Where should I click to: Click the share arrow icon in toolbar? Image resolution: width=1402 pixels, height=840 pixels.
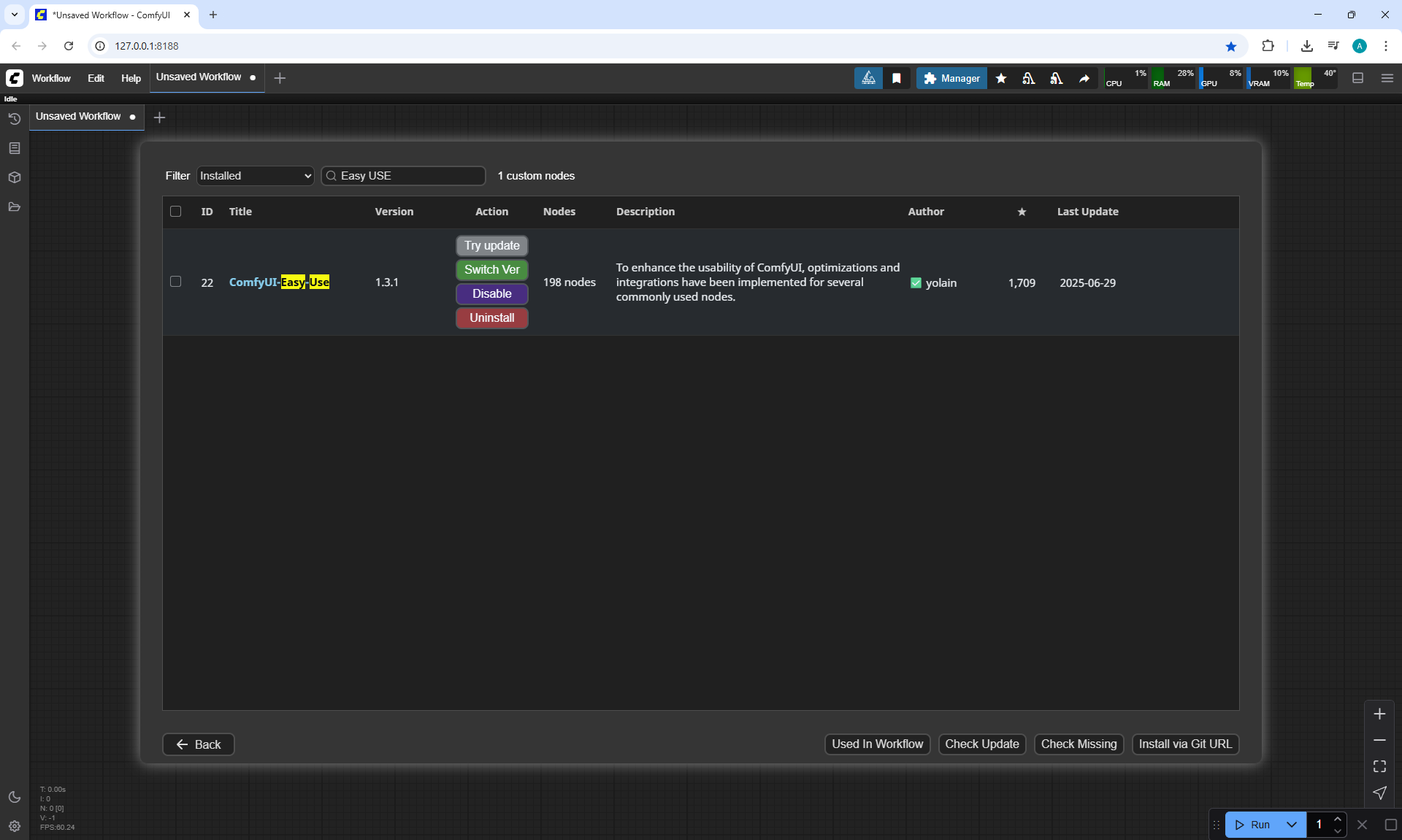click(1084, 78)
